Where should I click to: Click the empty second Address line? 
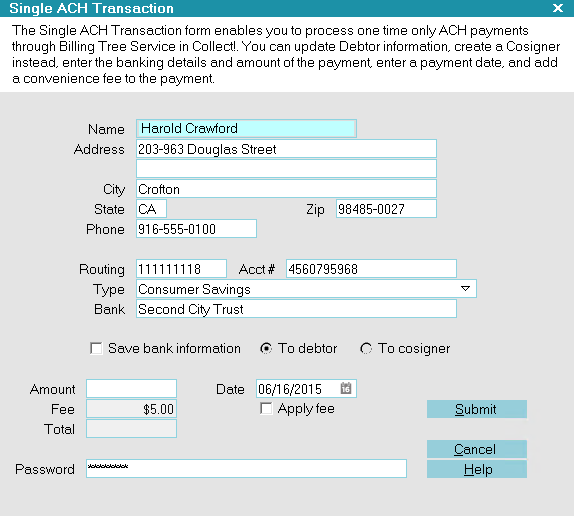pyautogui.click(x=286, y=169)
